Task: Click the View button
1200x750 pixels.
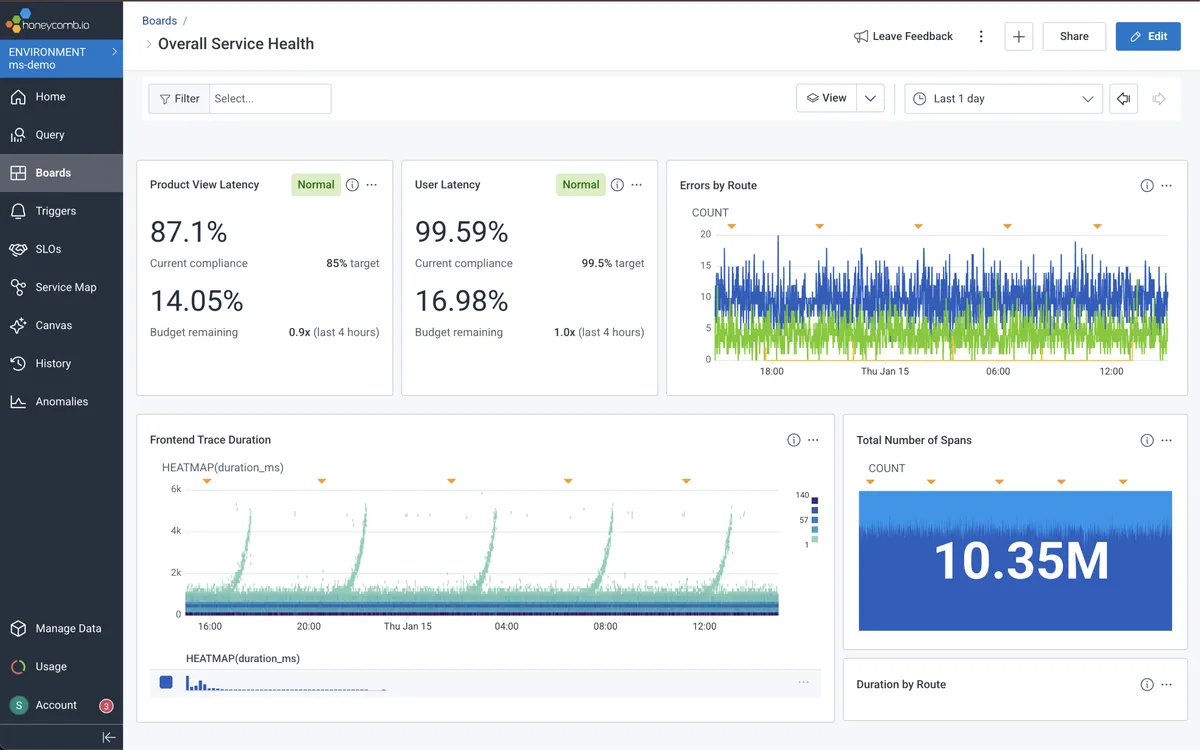Action: click(826, 98)
